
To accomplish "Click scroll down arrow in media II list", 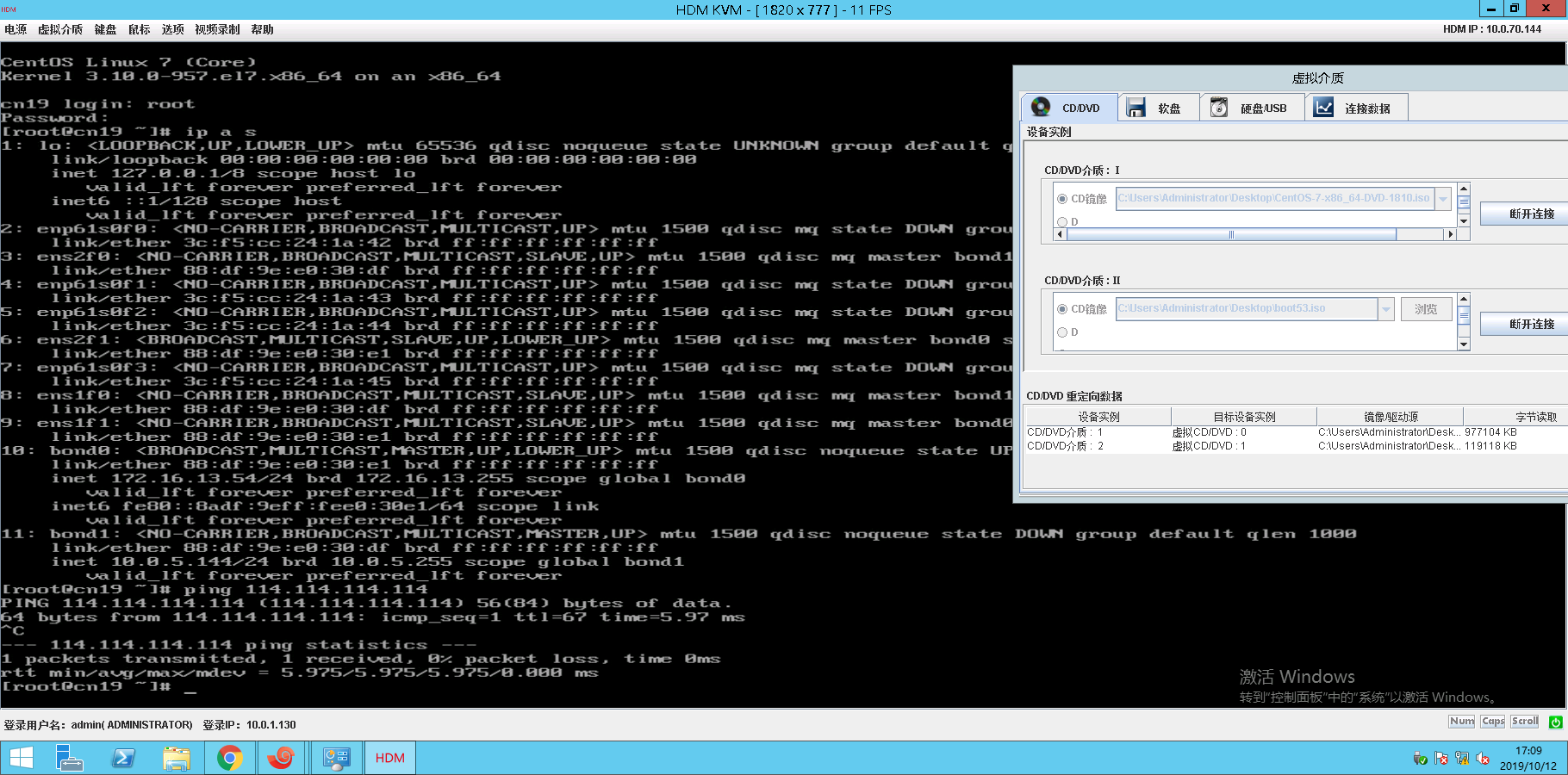I will (x=1463, y=344).
